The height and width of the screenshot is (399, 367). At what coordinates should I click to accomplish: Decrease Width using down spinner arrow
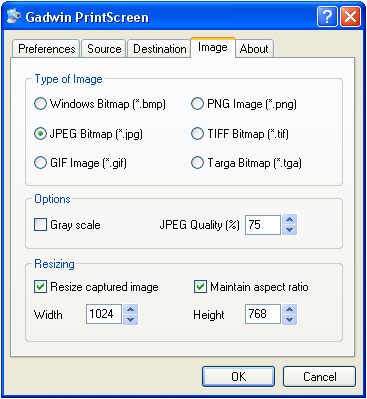click(131, 319)
